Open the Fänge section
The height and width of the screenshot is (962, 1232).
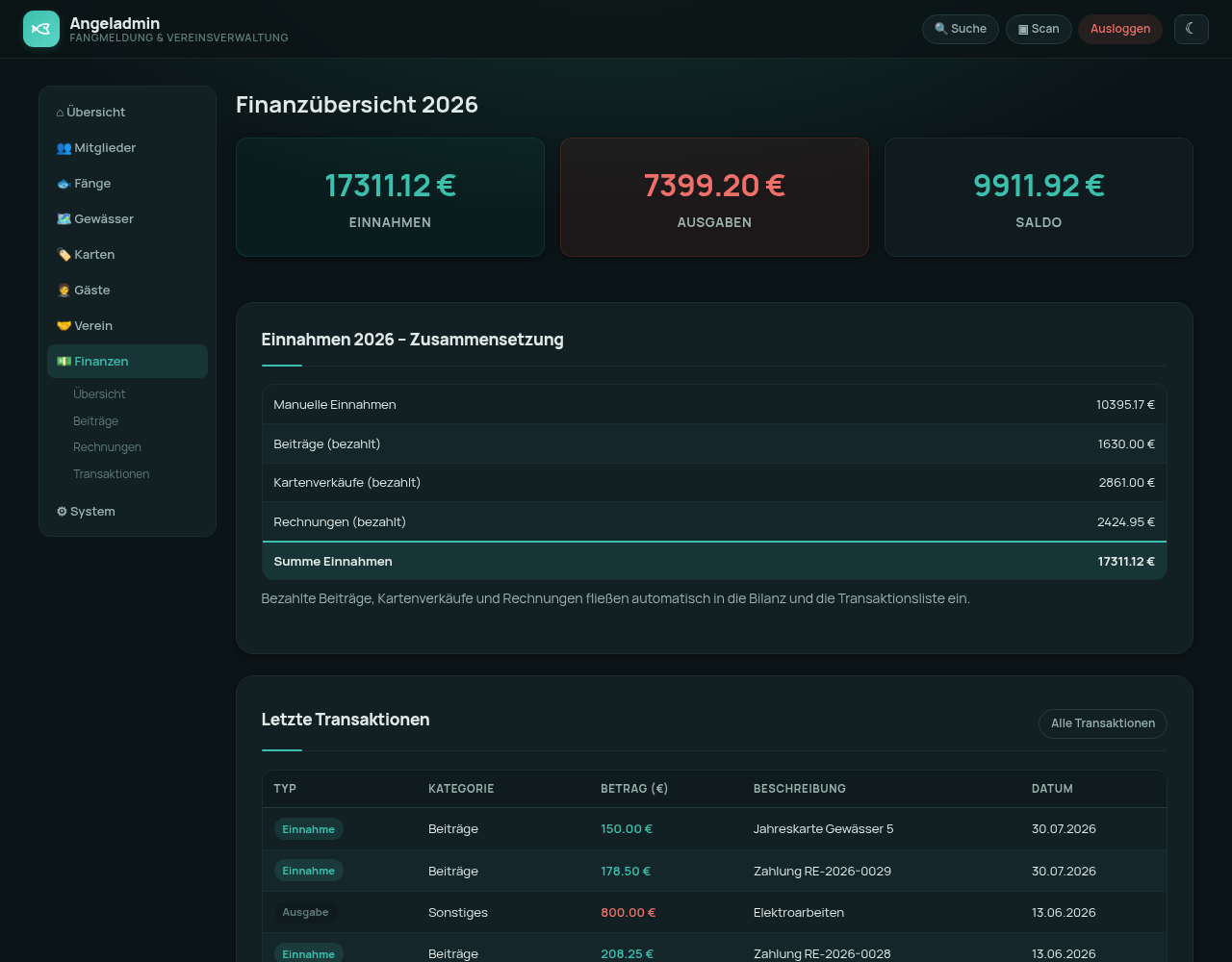click(x=127, y=184)
